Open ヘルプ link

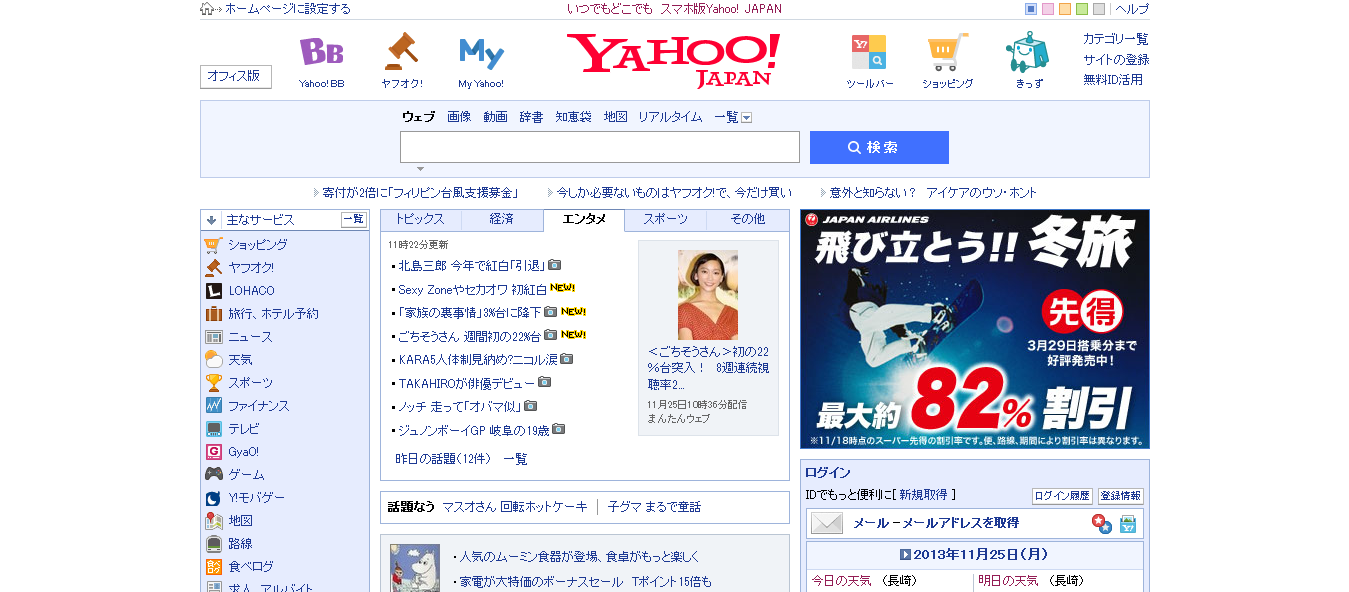[1132, 9]
